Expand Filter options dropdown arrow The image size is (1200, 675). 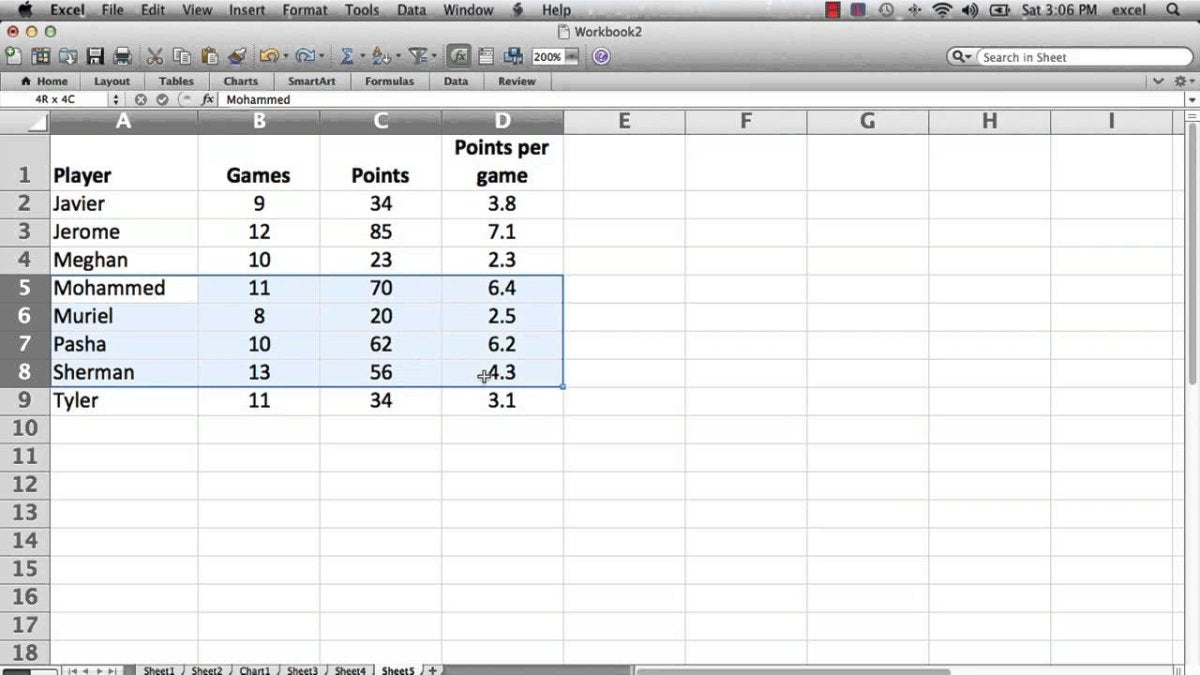pyautogui.click(x=434, y=57)
